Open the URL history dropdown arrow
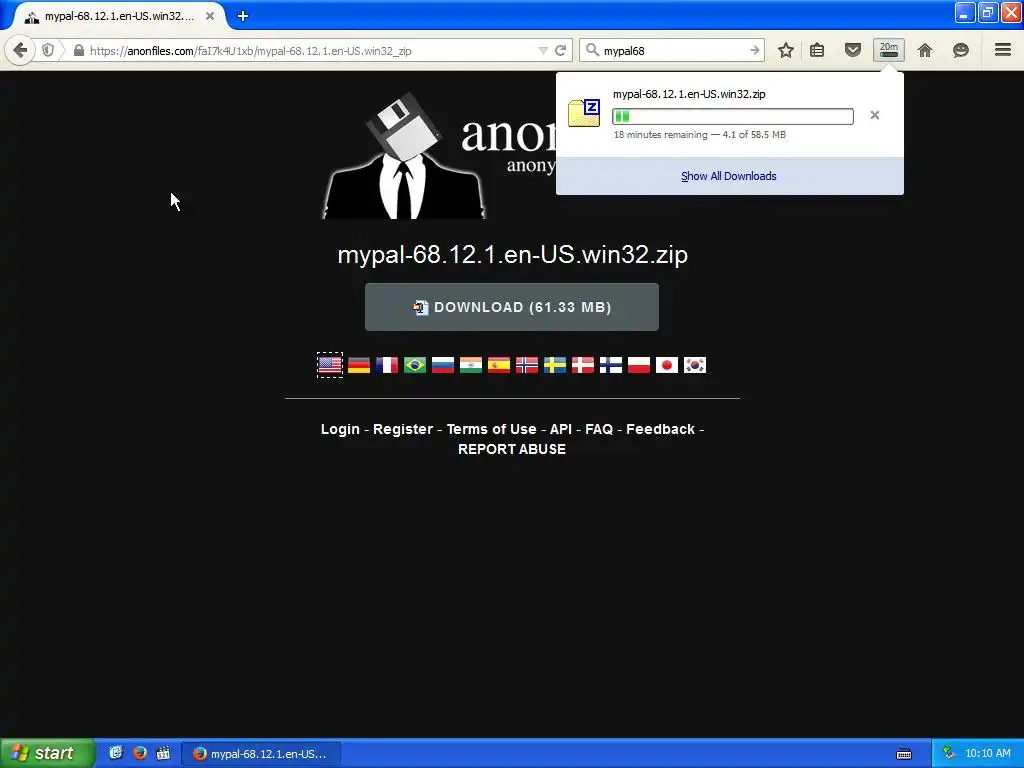1024x768 pixels. 542,50
